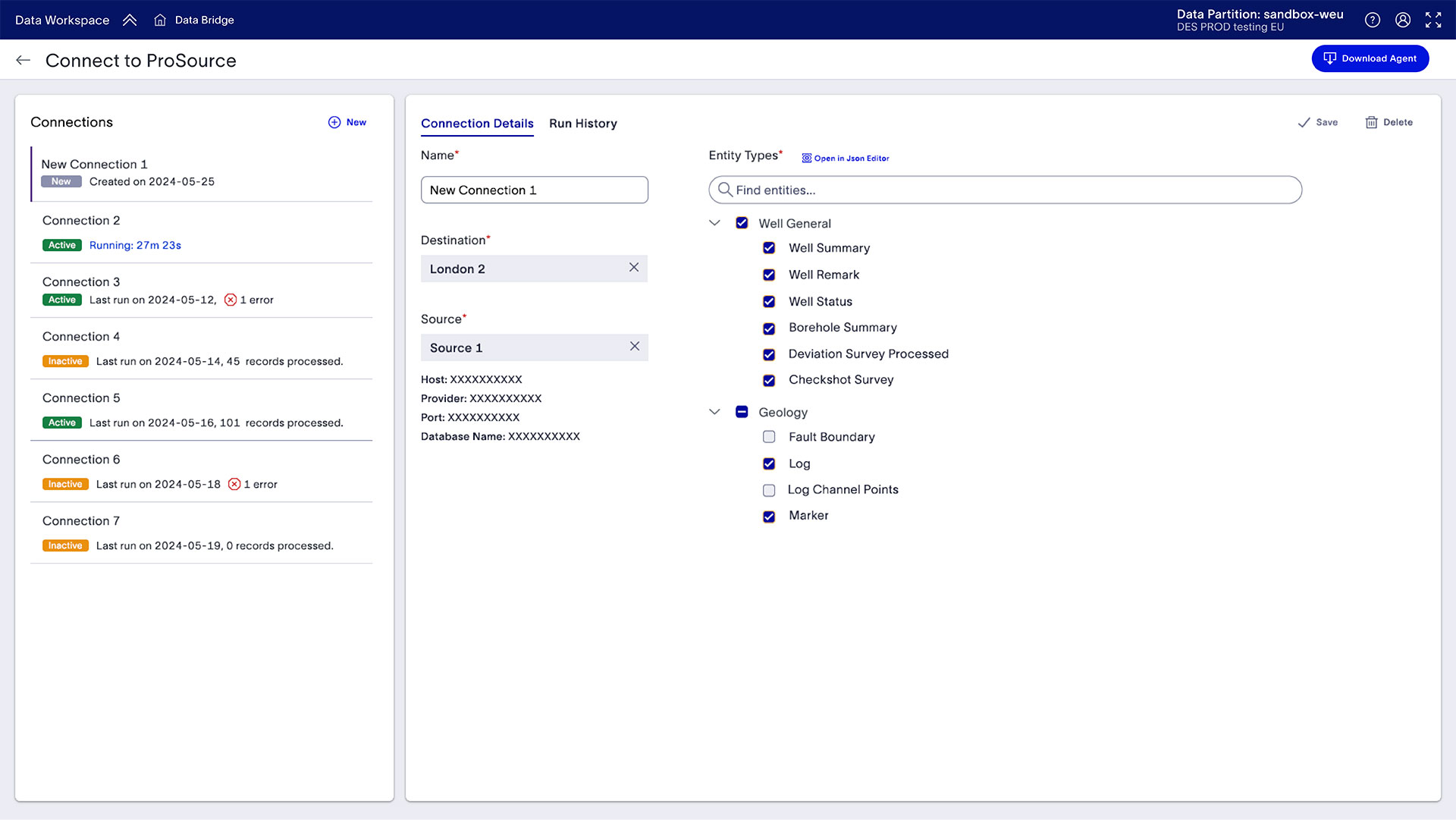Click the Active badge on Connection 5

coord(61,423)
